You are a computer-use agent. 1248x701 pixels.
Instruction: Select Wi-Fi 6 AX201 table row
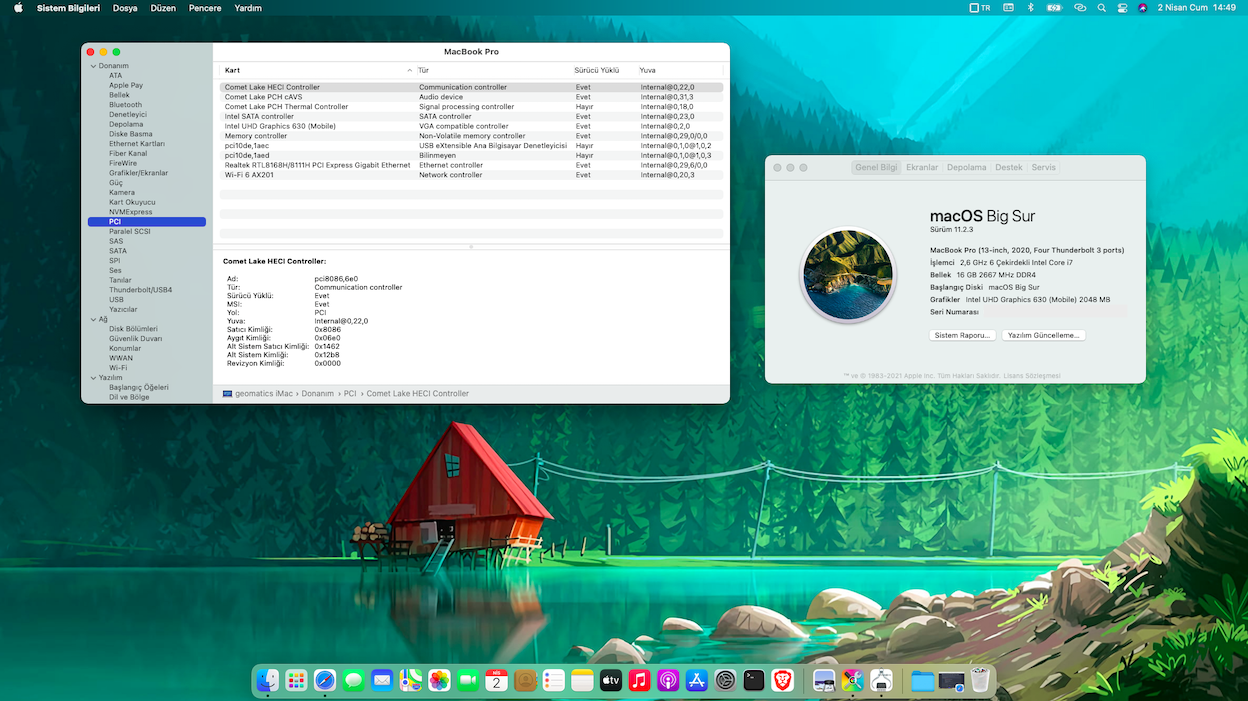click(x=471, y=175)
